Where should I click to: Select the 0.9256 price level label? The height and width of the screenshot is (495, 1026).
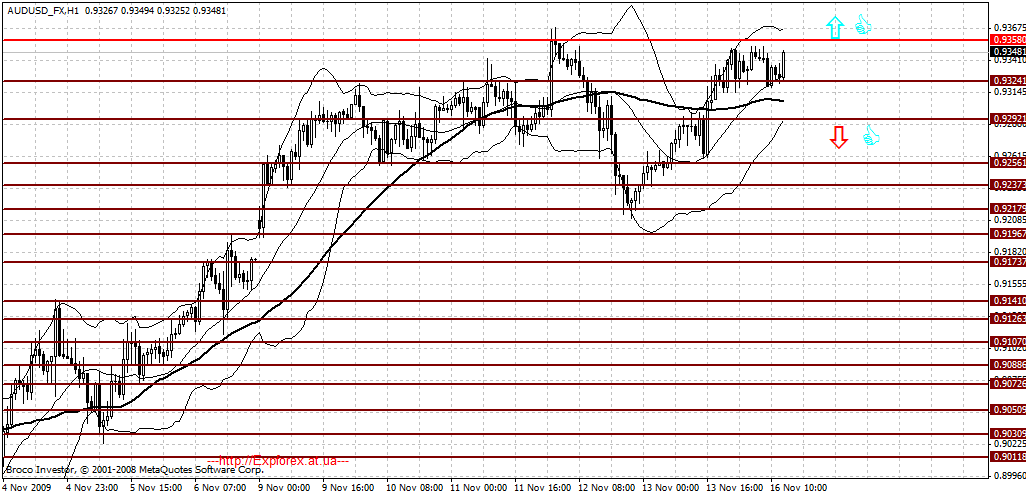click(x=1008, y=162)
